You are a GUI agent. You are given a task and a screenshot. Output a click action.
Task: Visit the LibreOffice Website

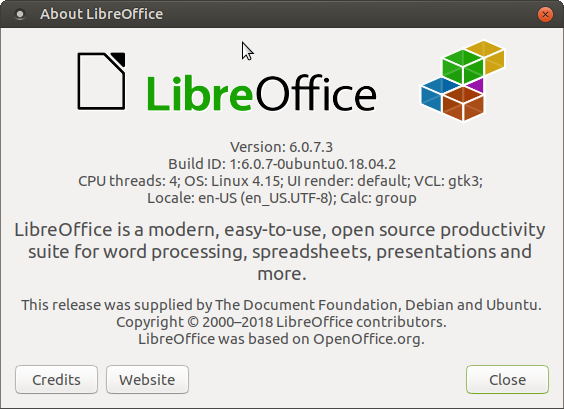coord(147,380)
